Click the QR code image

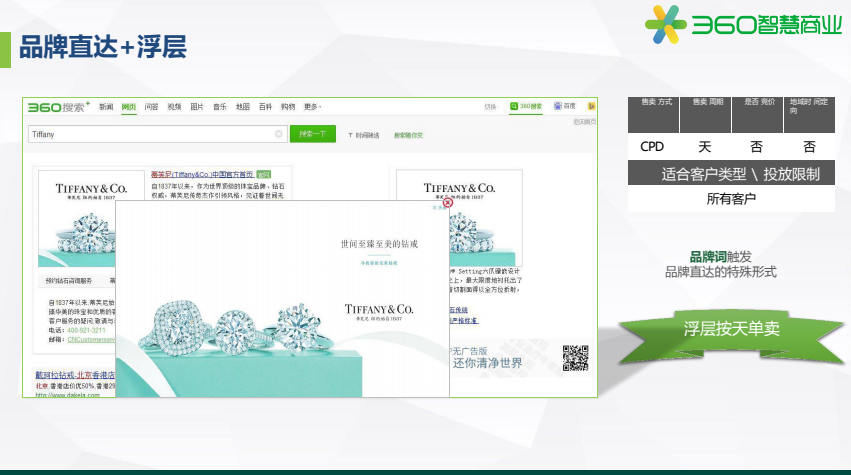tap(574, 357)
